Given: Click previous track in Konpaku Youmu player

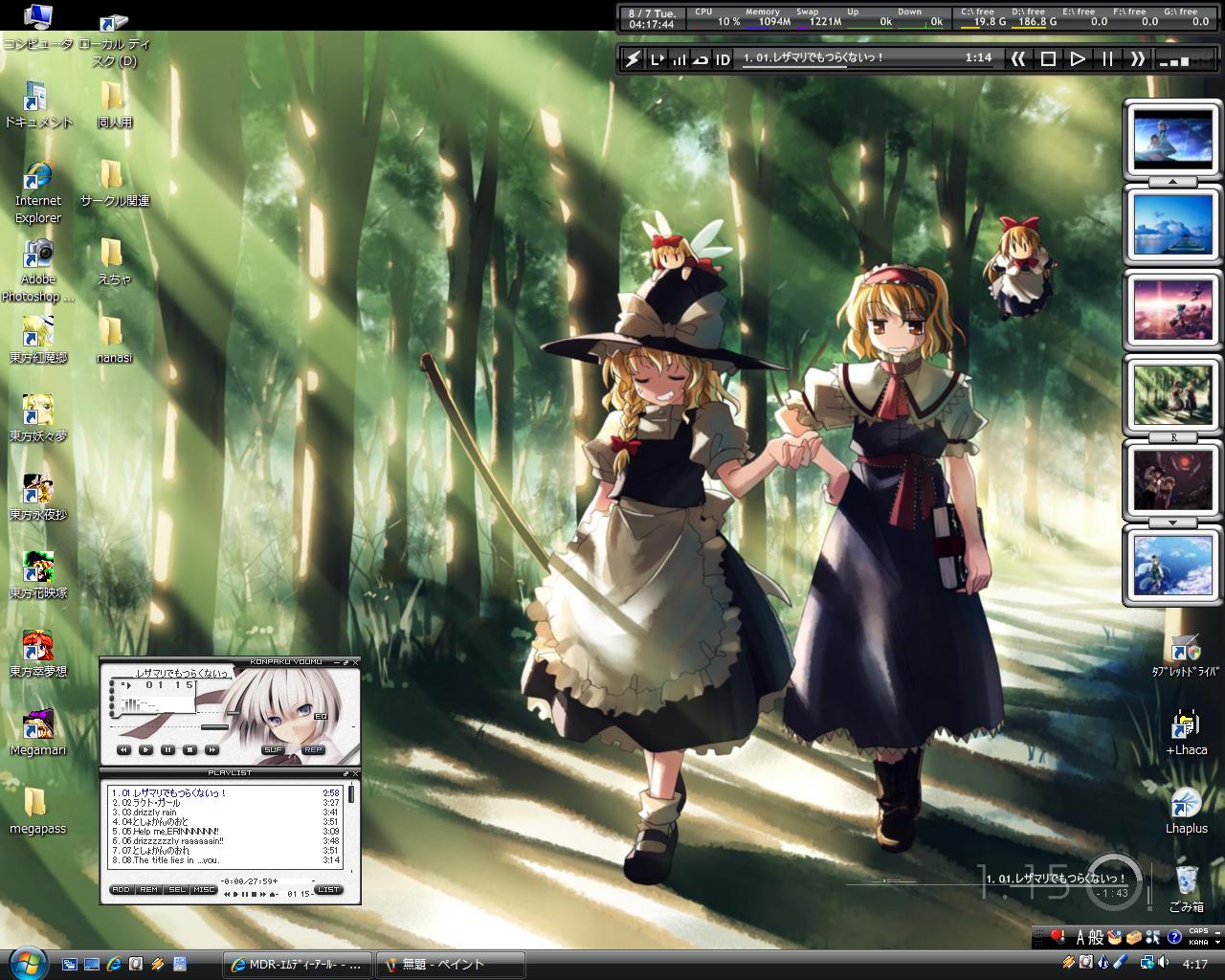Looking at the screenshot, I should (x=123, y=749).
